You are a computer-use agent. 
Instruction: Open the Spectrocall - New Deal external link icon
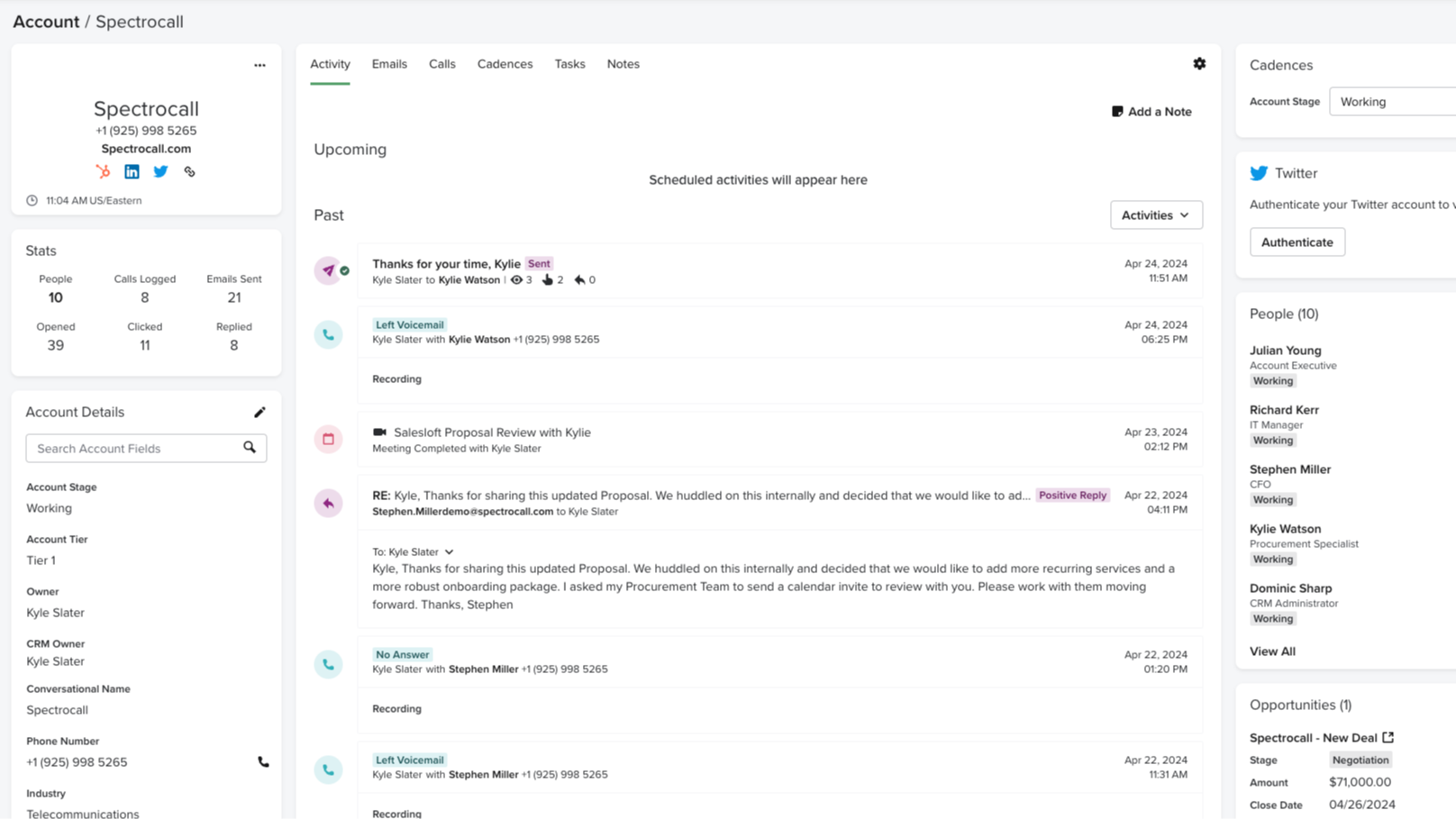1389,737
